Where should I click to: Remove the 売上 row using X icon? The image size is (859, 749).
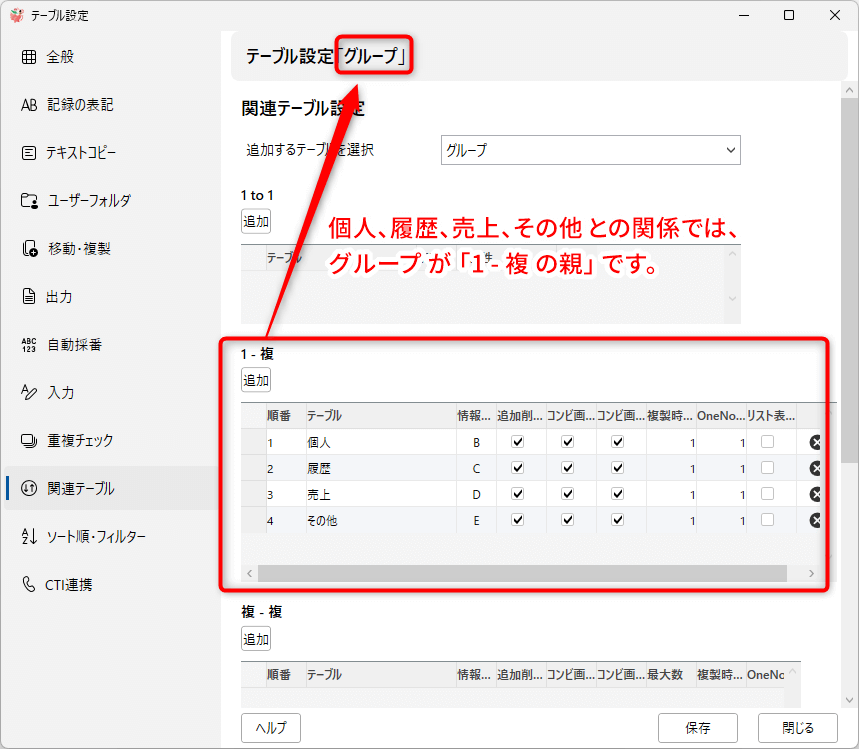tap(815, 494)
